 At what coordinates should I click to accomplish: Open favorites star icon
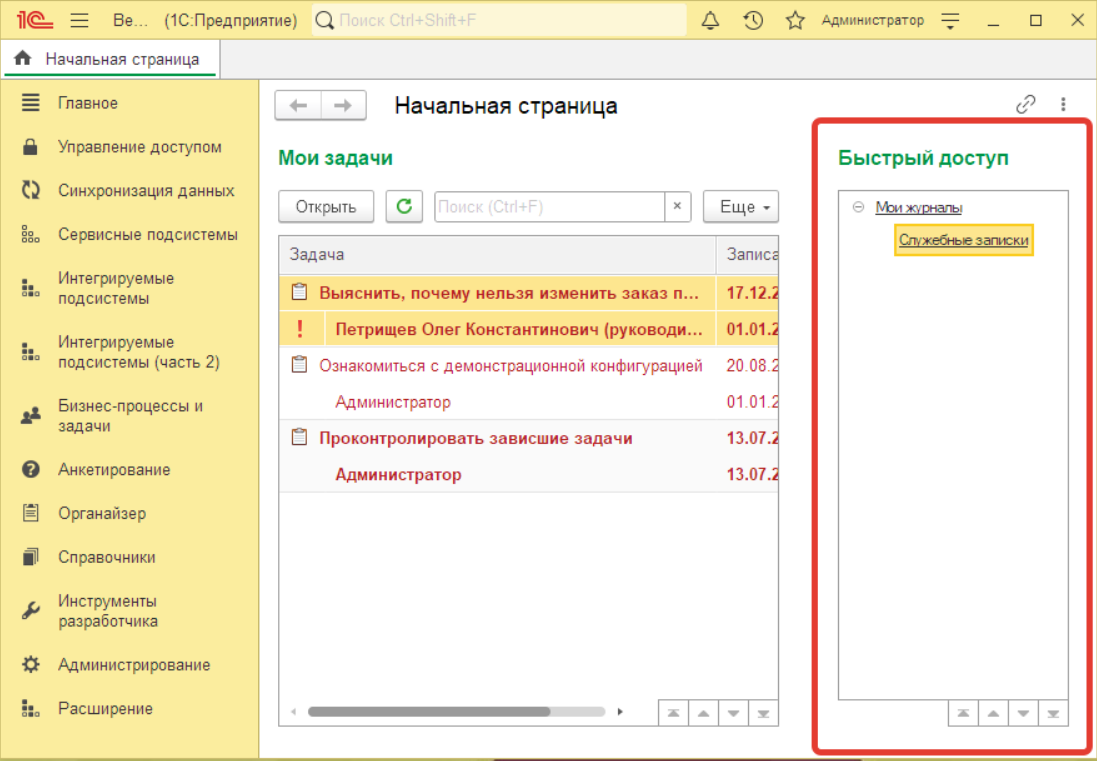[795, 20]
